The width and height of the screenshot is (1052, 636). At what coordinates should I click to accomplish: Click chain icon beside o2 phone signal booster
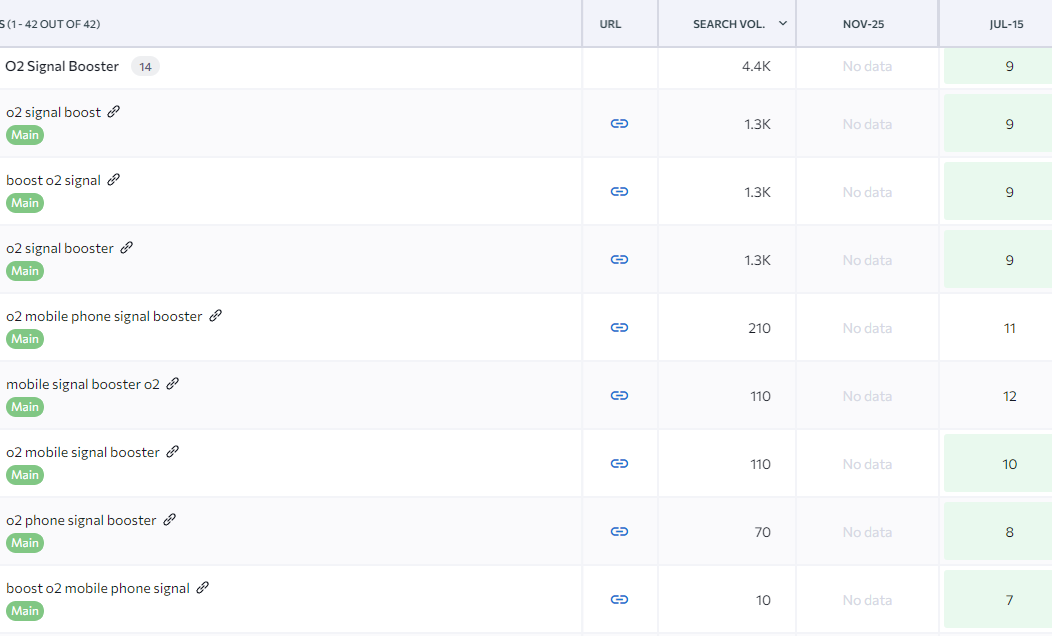click(170, 519)
